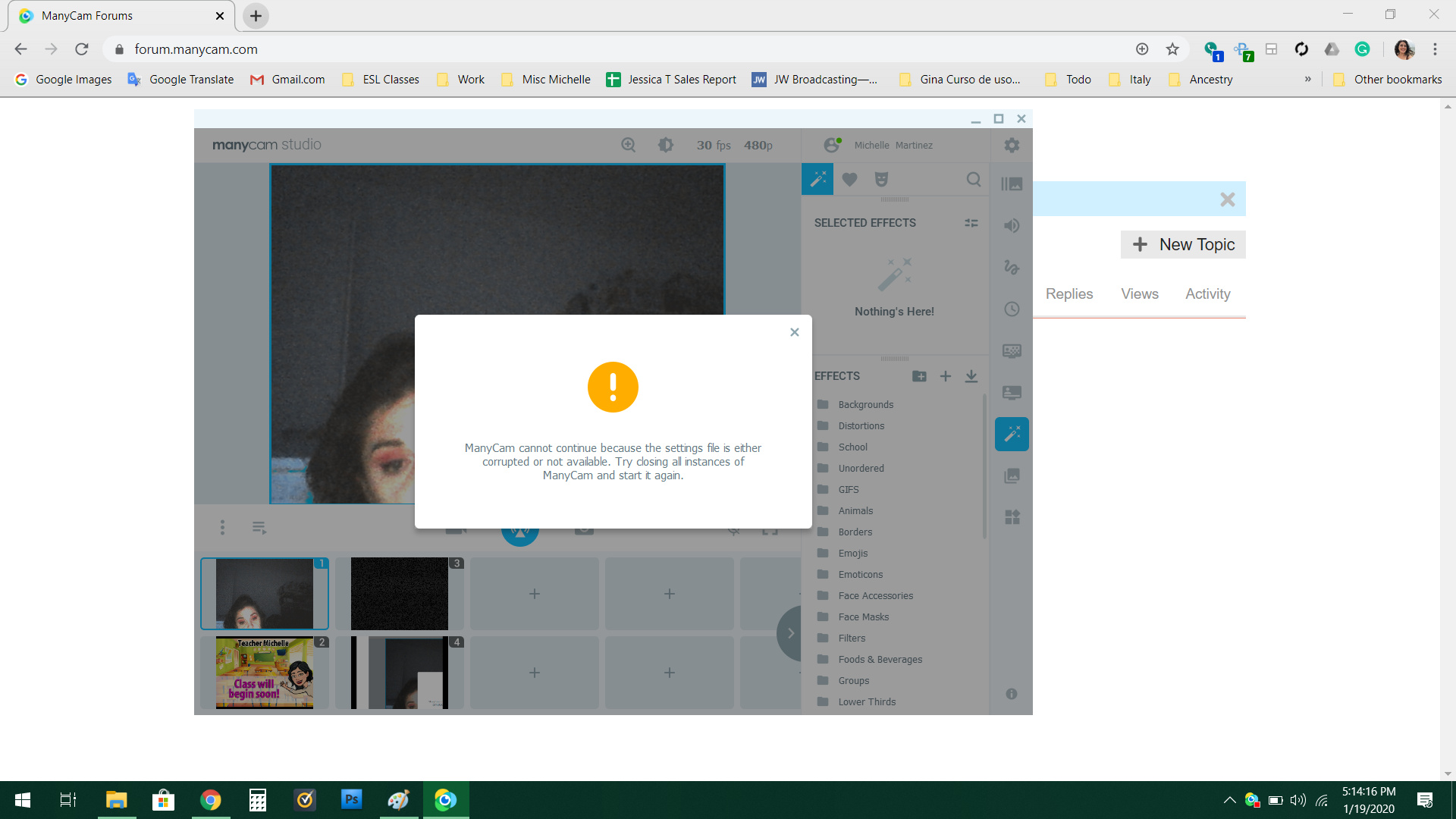Select the magic wand effects tab
The width and height of the screenshot is (1456, 819).
pyautogui.click(x=817, y=179)
